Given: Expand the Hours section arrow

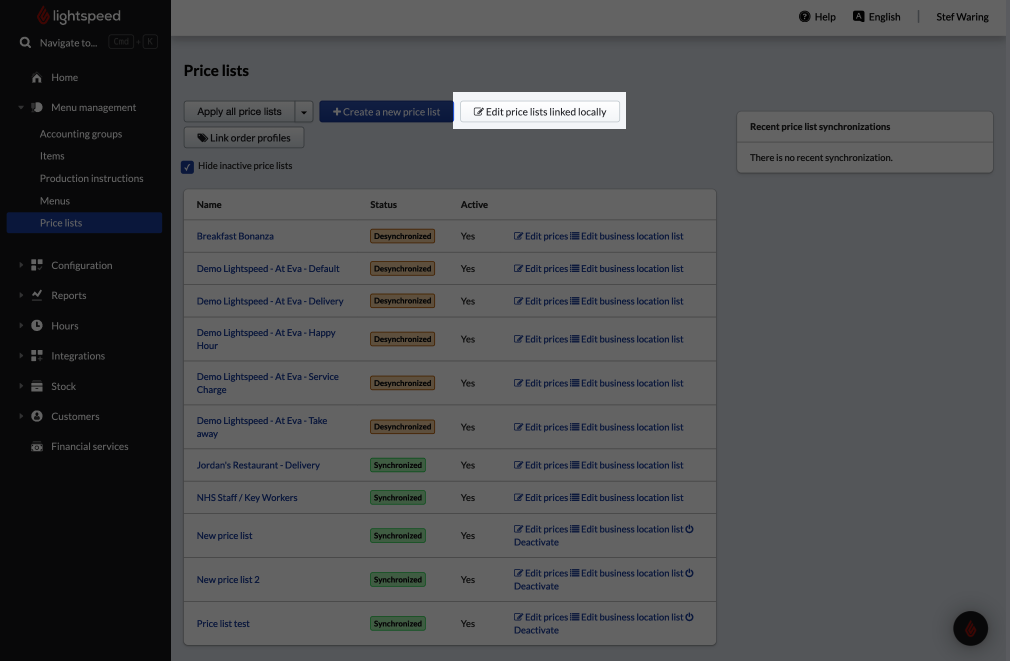Looking at the screenshot, I should (x=21, y=325).
